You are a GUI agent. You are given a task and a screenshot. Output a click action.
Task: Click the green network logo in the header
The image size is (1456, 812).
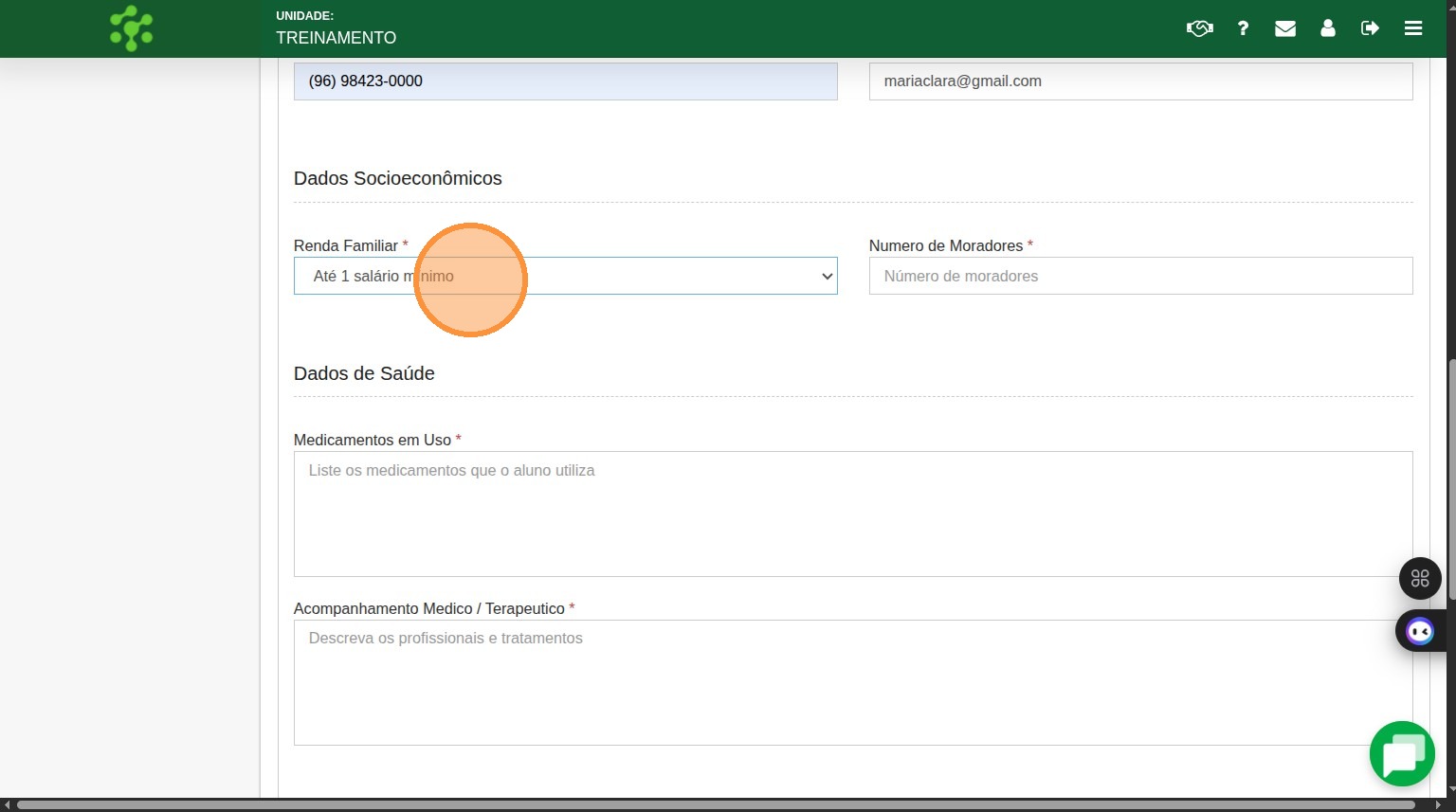(131, 28)
